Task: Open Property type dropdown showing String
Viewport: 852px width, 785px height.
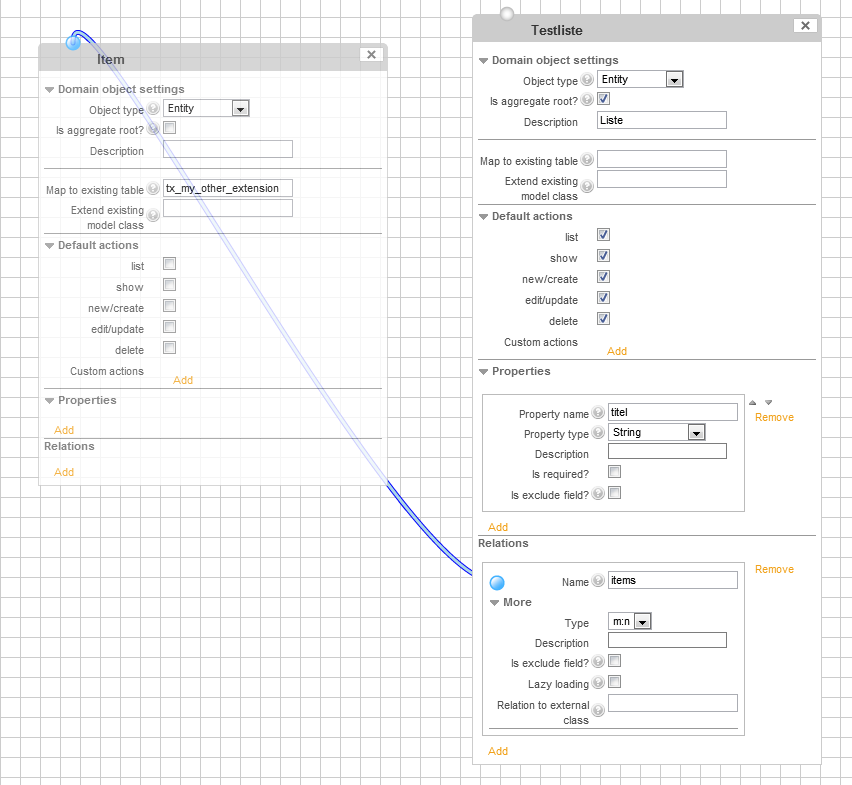Action: (x=657, y=432)
